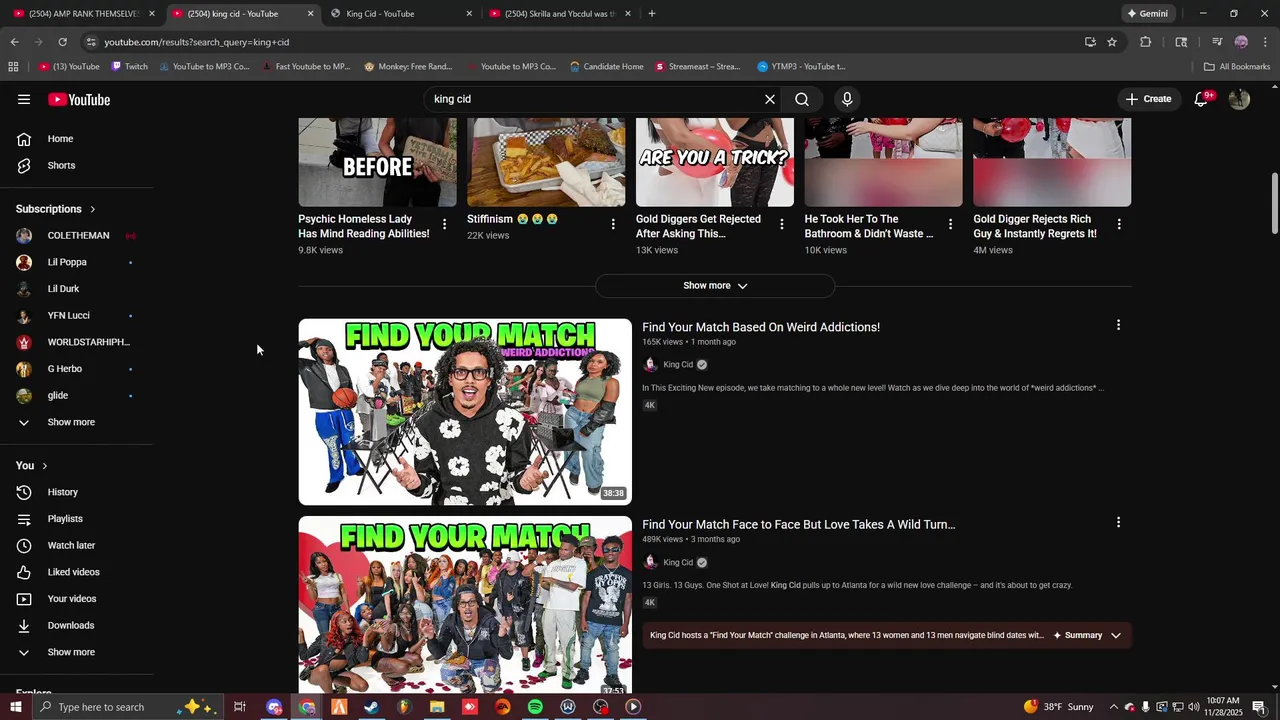Open options for He Took Her short
This screenshot has width=1280, height=720.
tap(951, 224)
